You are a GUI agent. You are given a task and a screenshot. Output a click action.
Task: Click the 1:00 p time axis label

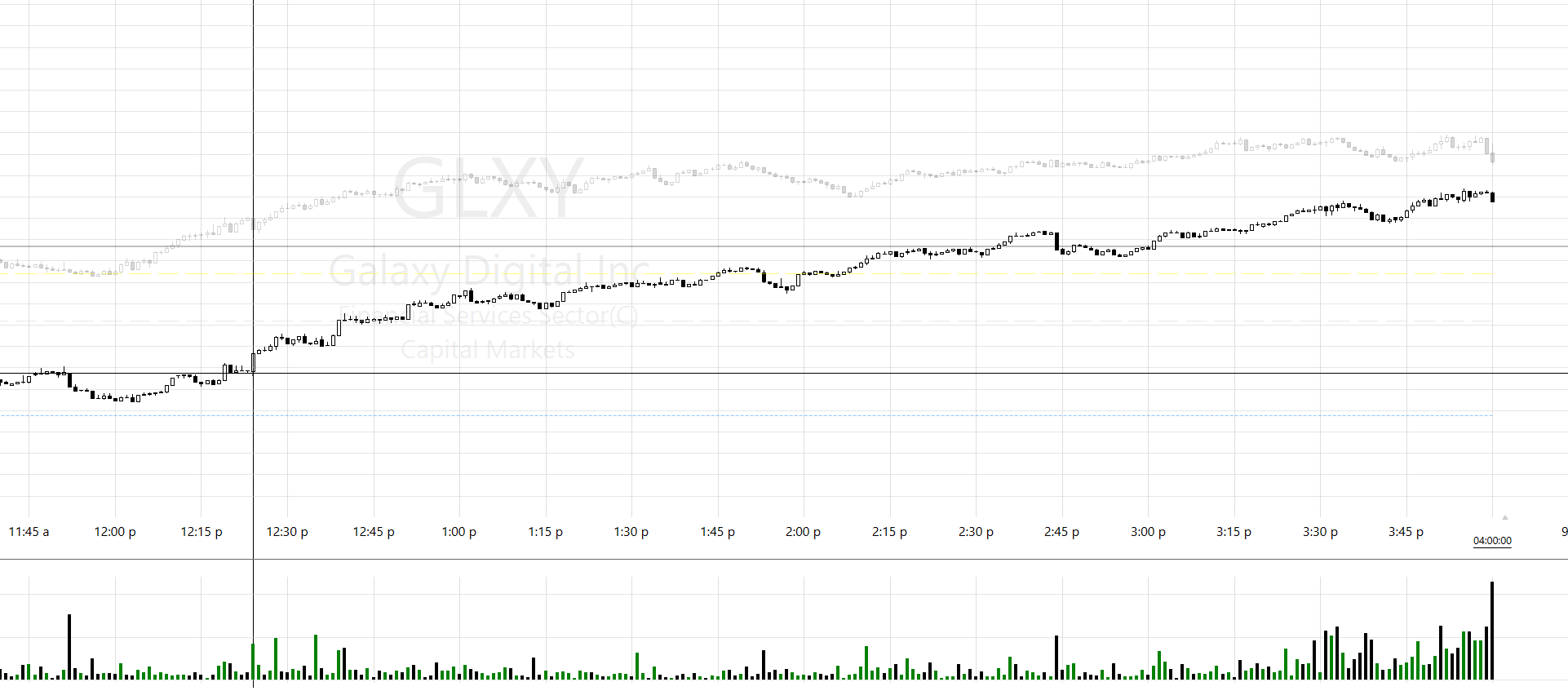click(x=459, y=532)
